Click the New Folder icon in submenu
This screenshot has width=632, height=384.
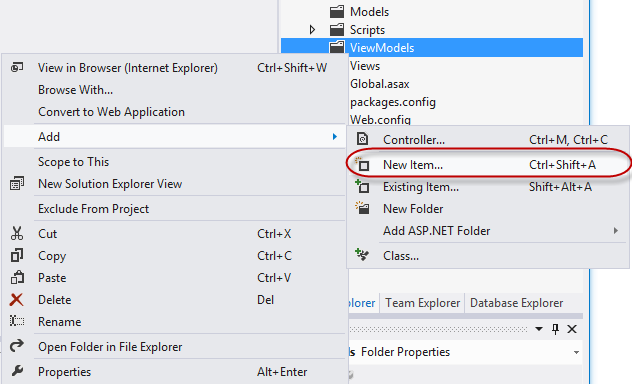click(362, 208)
